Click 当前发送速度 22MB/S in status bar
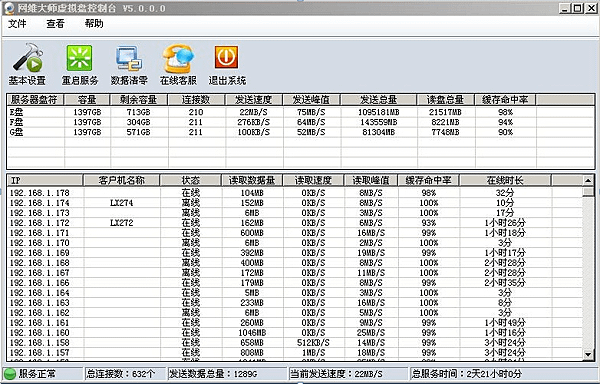This screenshot has width=600, height=384. [348, 374]
